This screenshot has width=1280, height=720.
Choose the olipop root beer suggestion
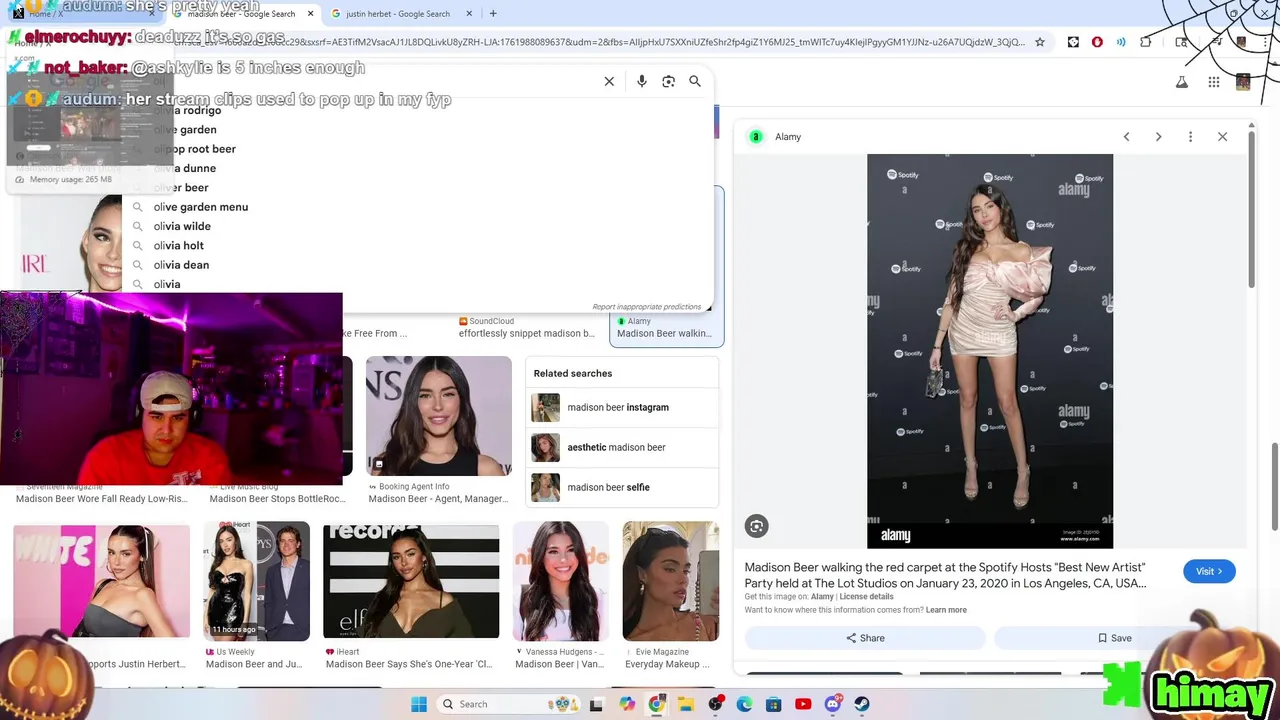pyautogui.click(x=418, y=149)
